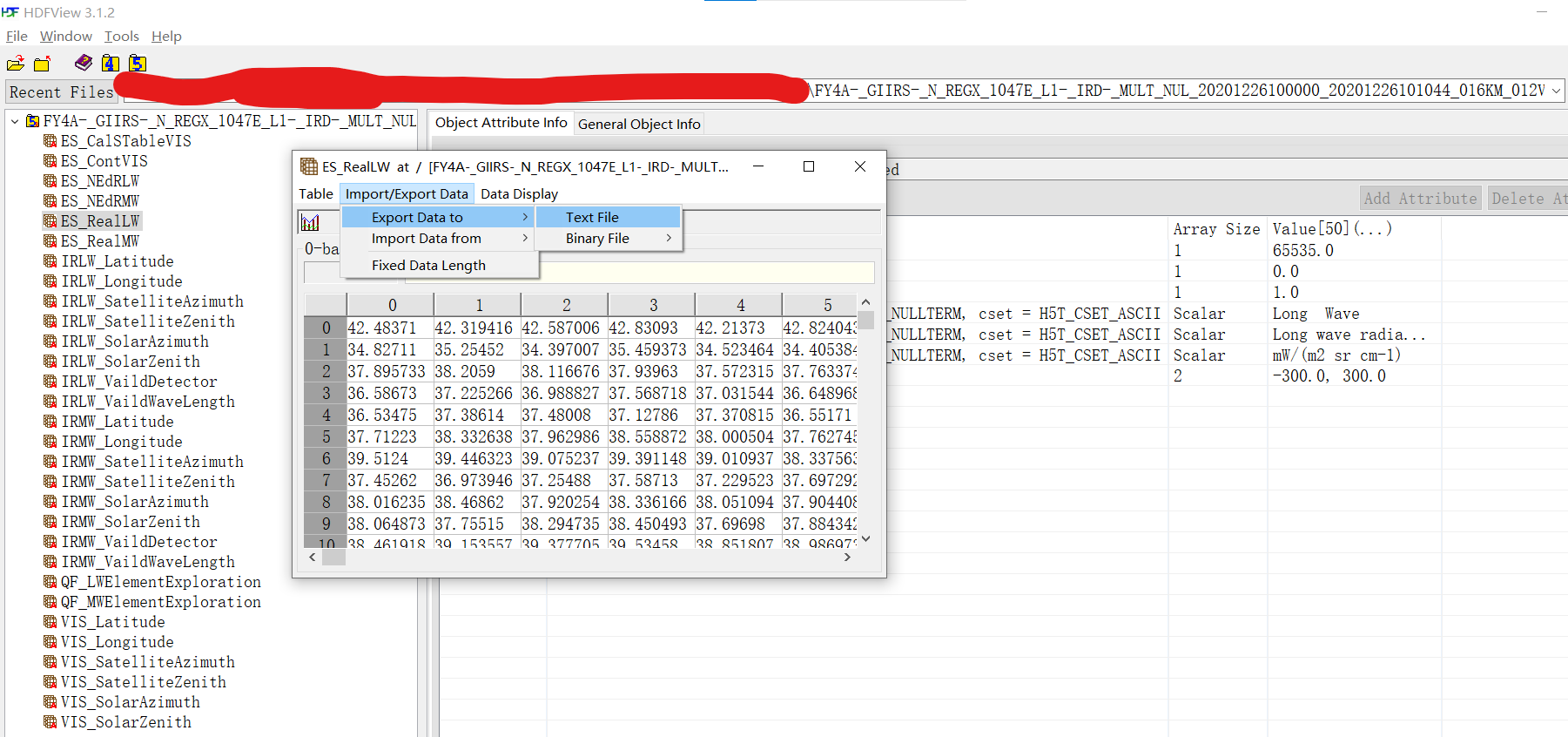This screenshot has width=1568, height=737.
Task: Open the File menu
Action: [x=17, y=36]
